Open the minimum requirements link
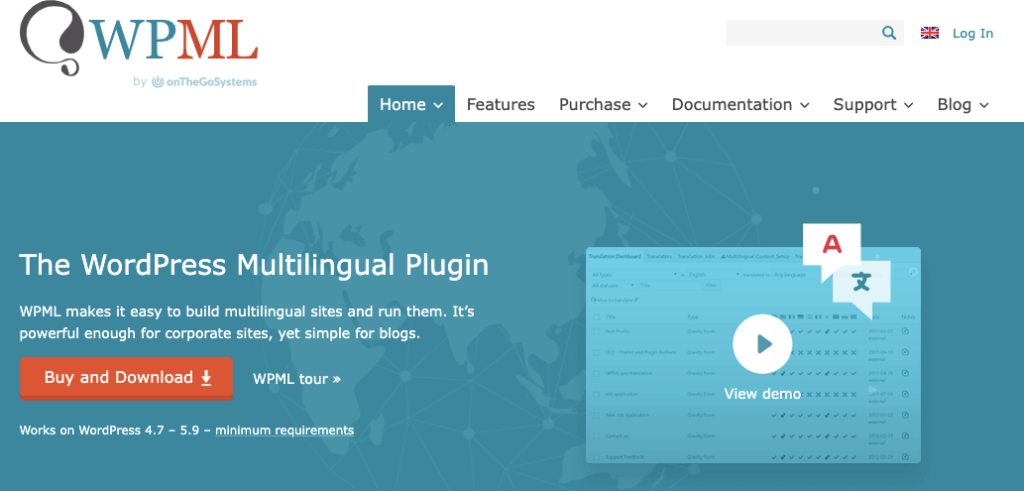The width and height of the screenshot is (1024, 491). pos(285,430)
